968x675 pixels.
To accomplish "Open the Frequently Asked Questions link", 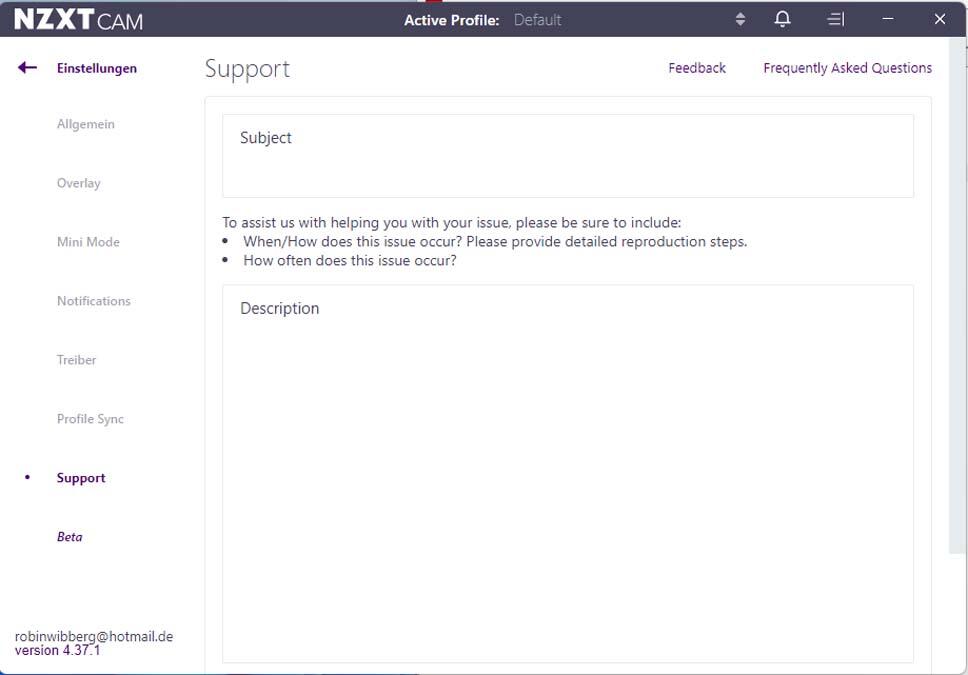I will [847, 68].
